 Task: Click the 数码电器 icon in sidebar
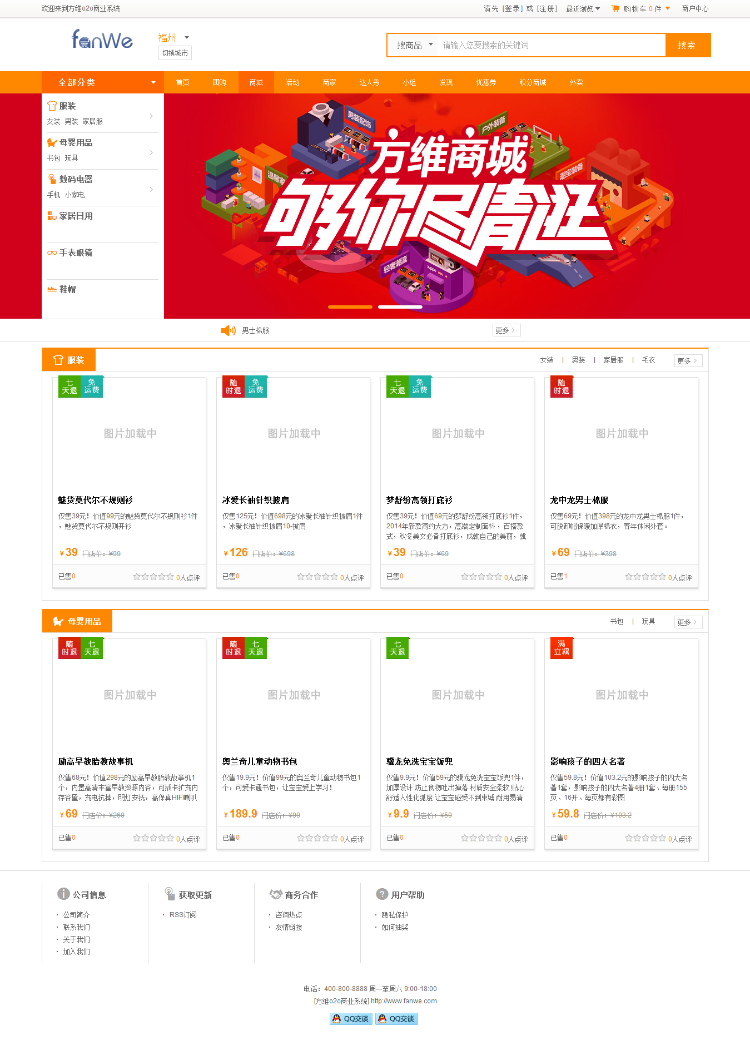tap(52, 179)
